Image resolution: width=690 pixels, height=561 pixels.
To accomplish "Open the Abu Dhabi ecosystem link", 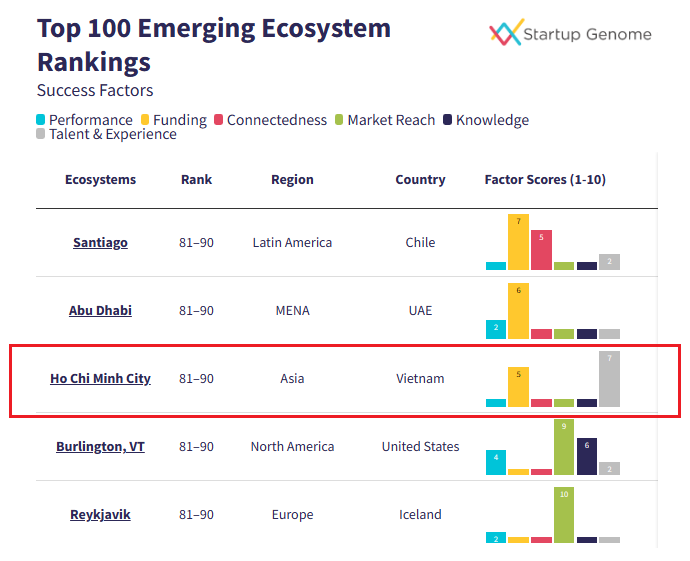I will click(x=100, y=311).
